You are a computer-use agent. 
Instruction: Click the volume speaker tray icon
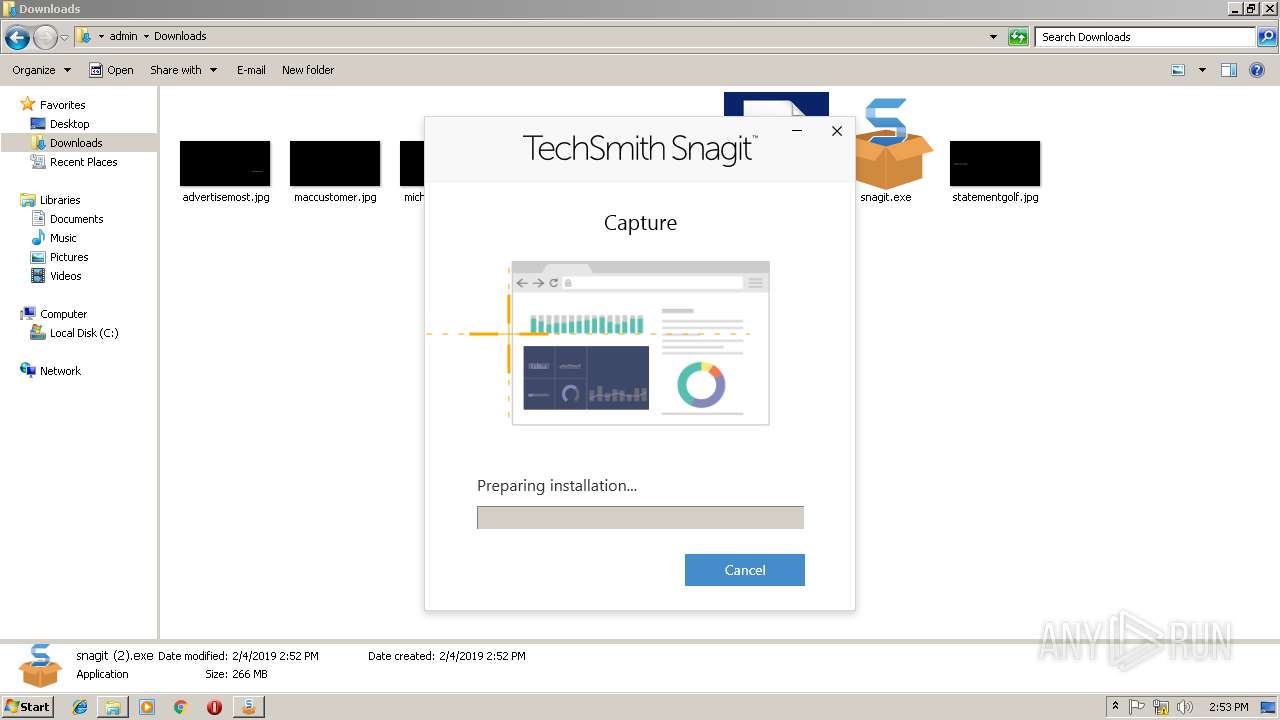[x=1185, y=707]
